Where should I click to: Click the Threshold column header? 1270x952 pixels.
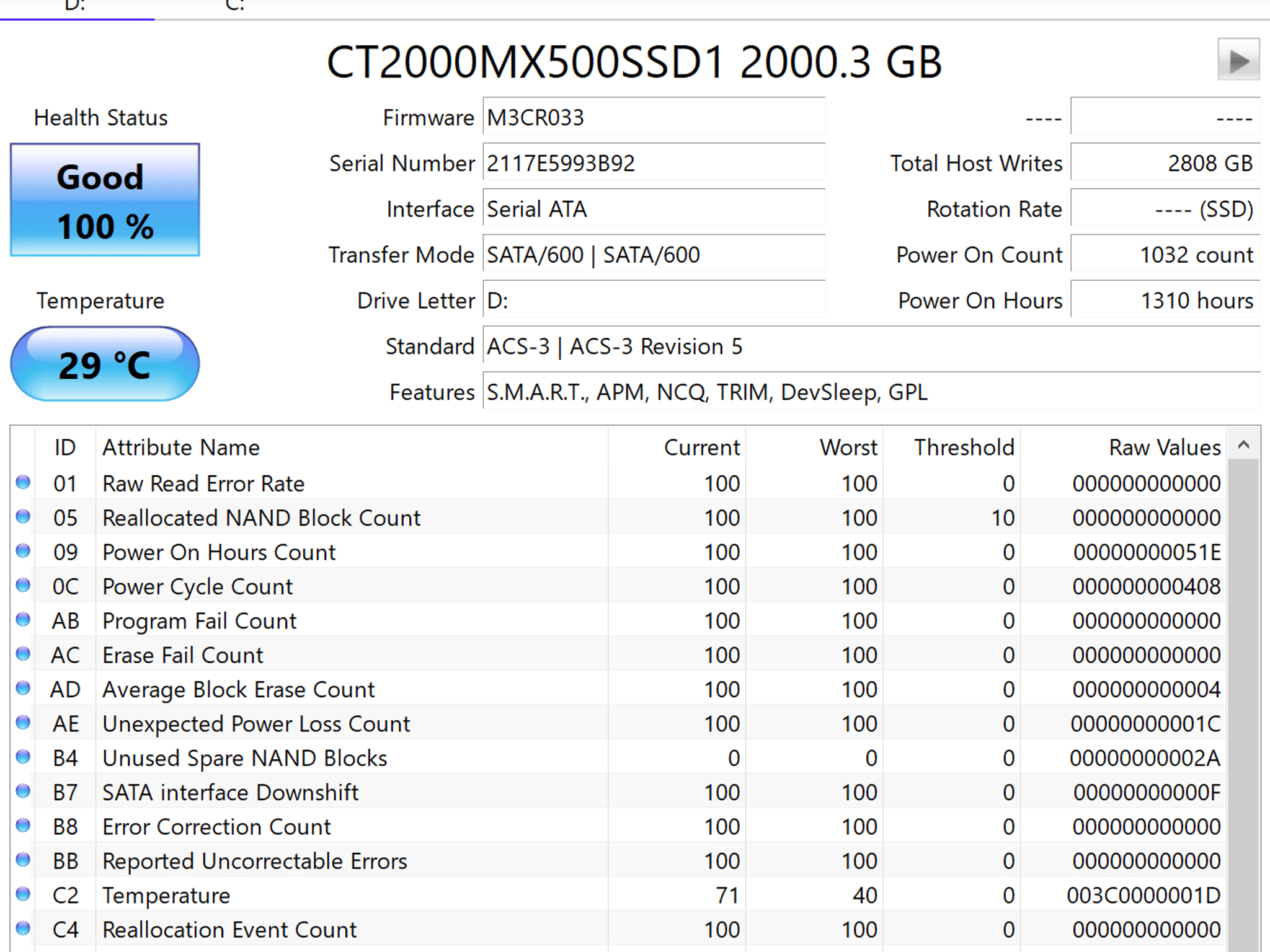point(951,447)
